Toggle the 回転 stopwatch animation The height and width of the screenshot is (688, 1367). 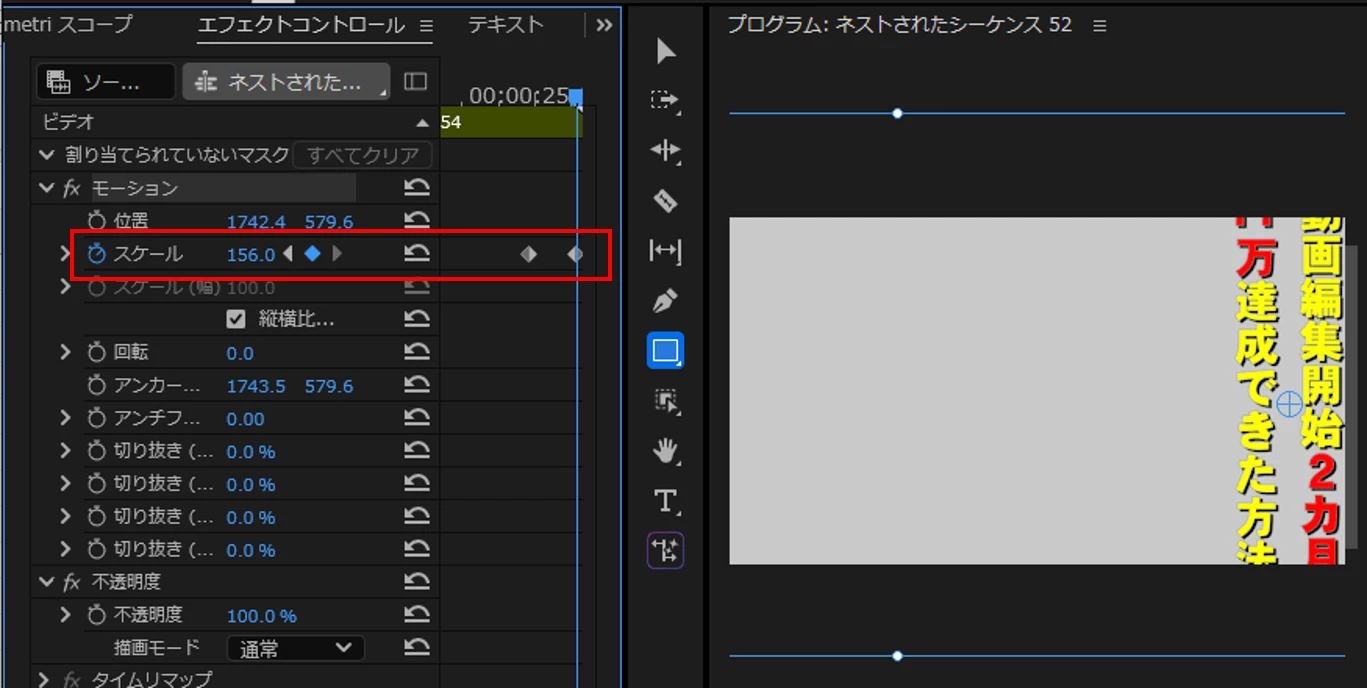click(x=97, y=353)
